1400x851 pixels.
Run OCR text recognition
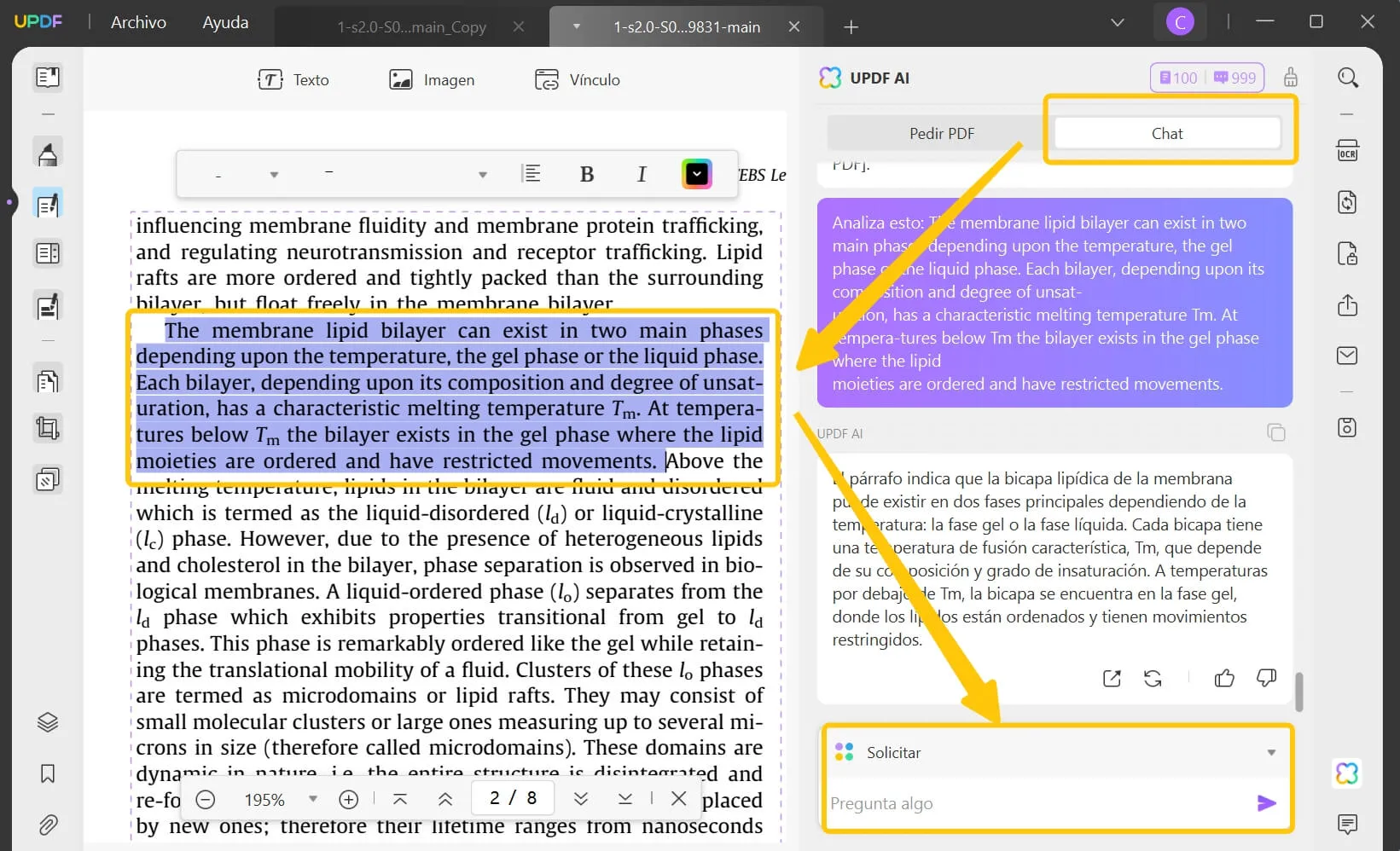(x=1347, y=151)
